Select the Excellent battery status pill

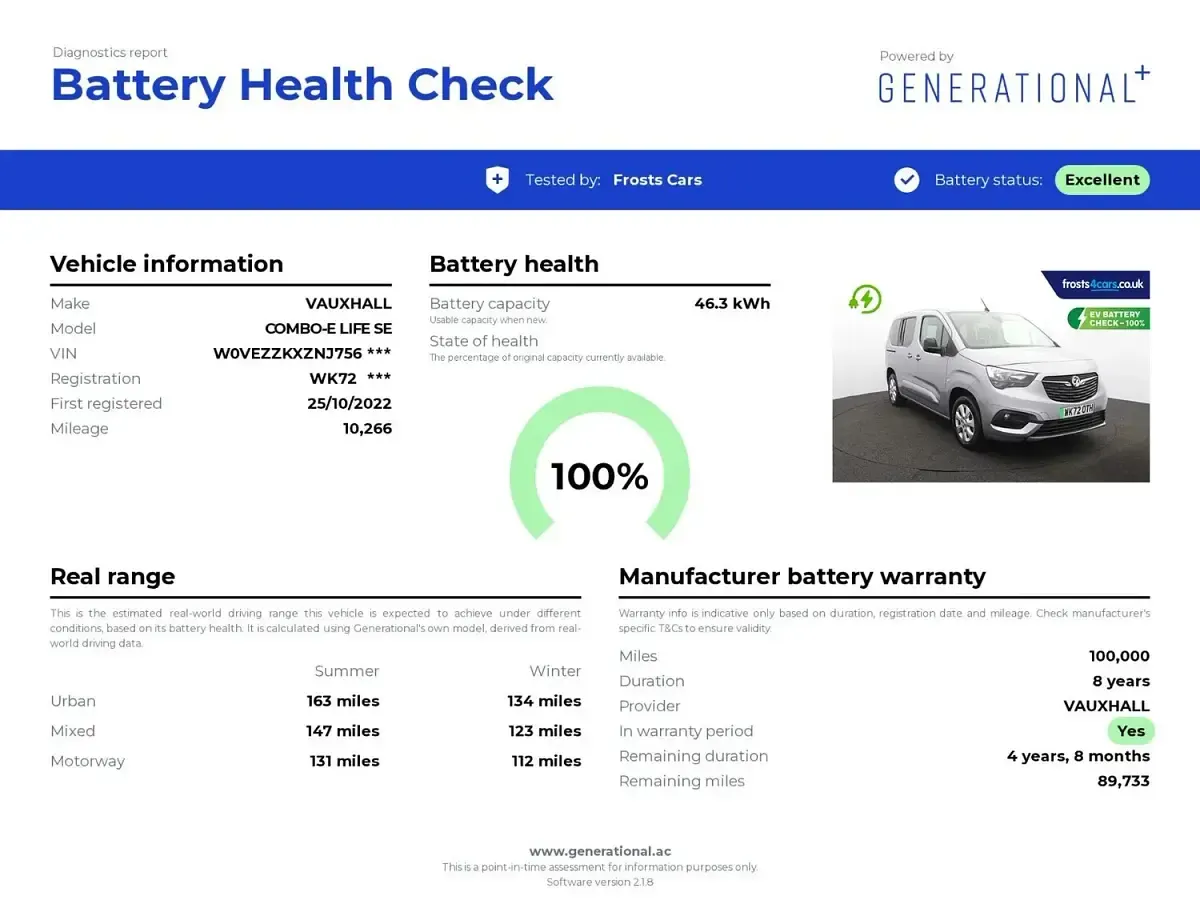[1102, 180]
